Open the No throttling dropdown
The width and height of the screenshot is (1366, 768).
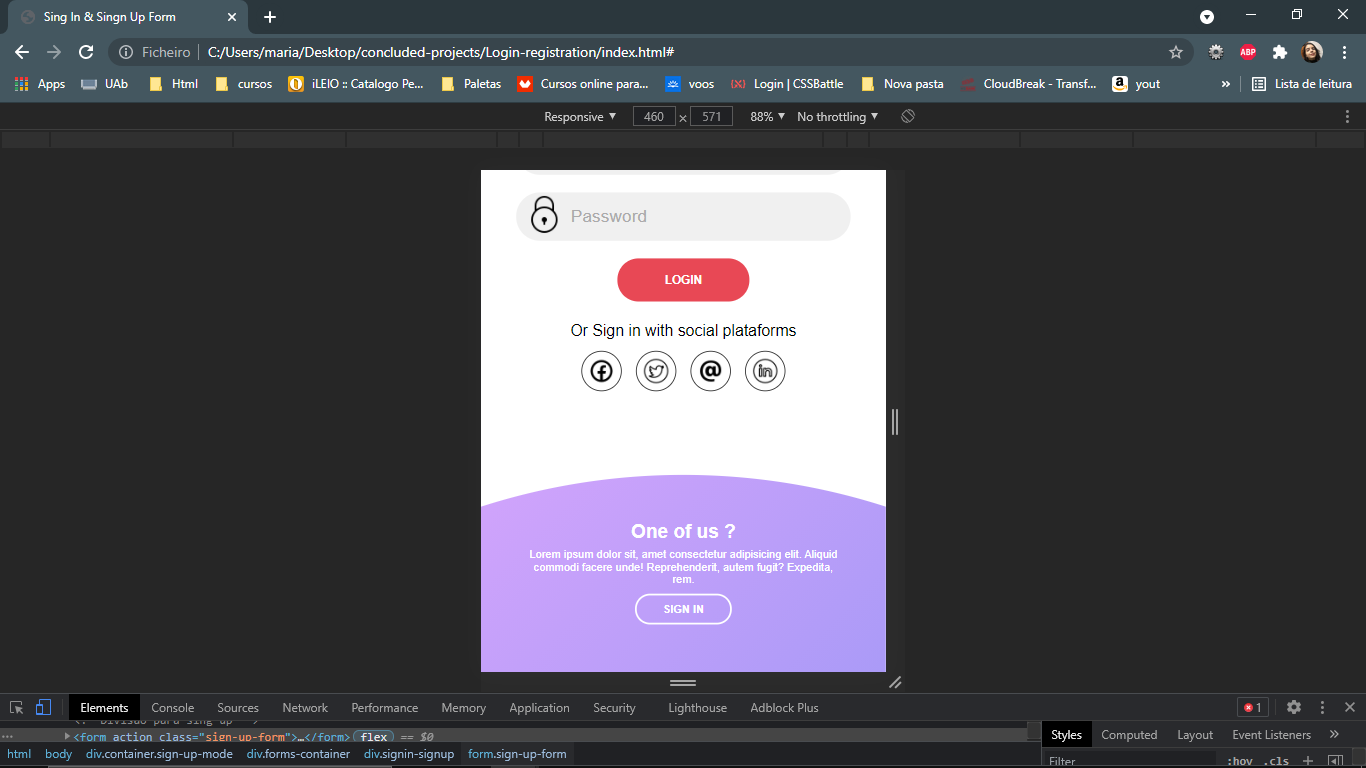pyautogui.click(x=838, y=117)
